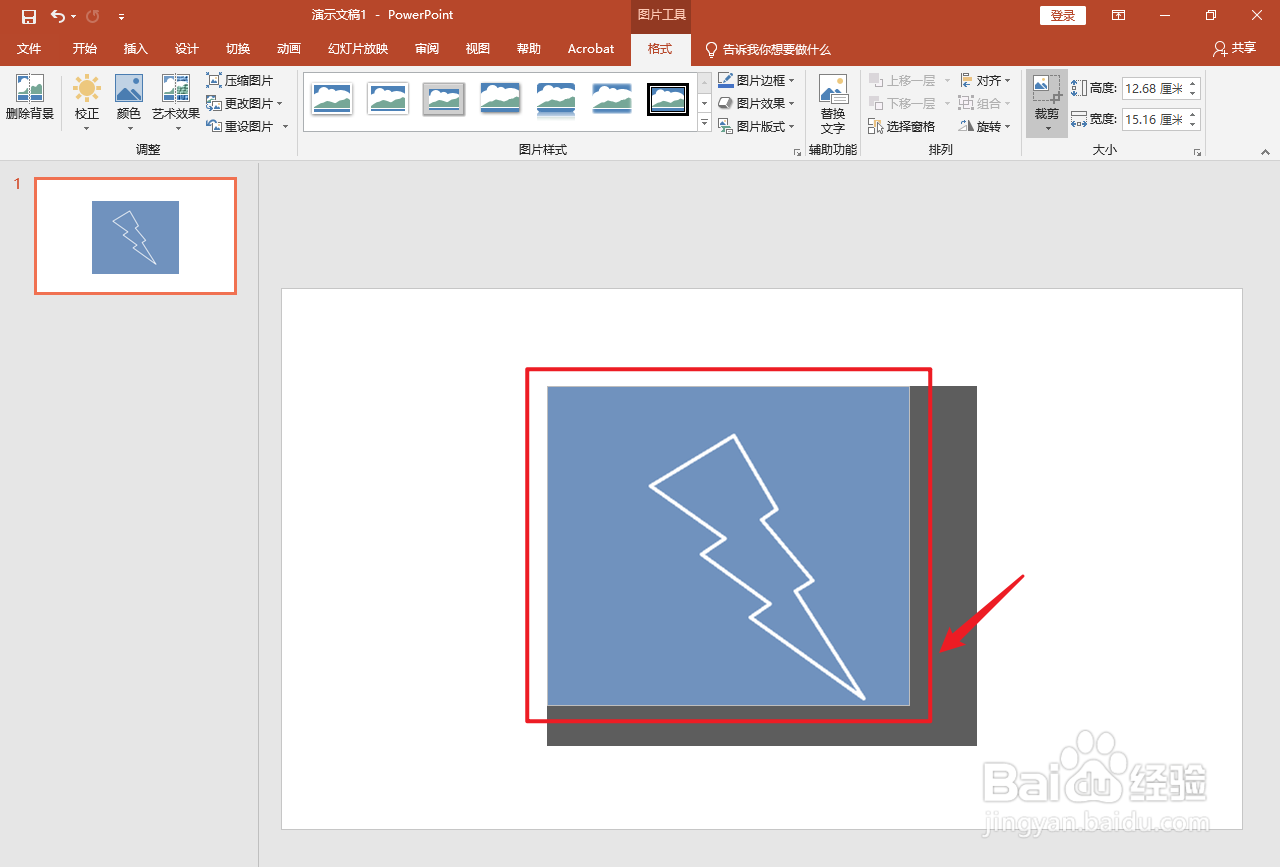Collapse the ribbon with the arrow
This screenshot has height=867, width=1280.
[x=1265, y=152]
